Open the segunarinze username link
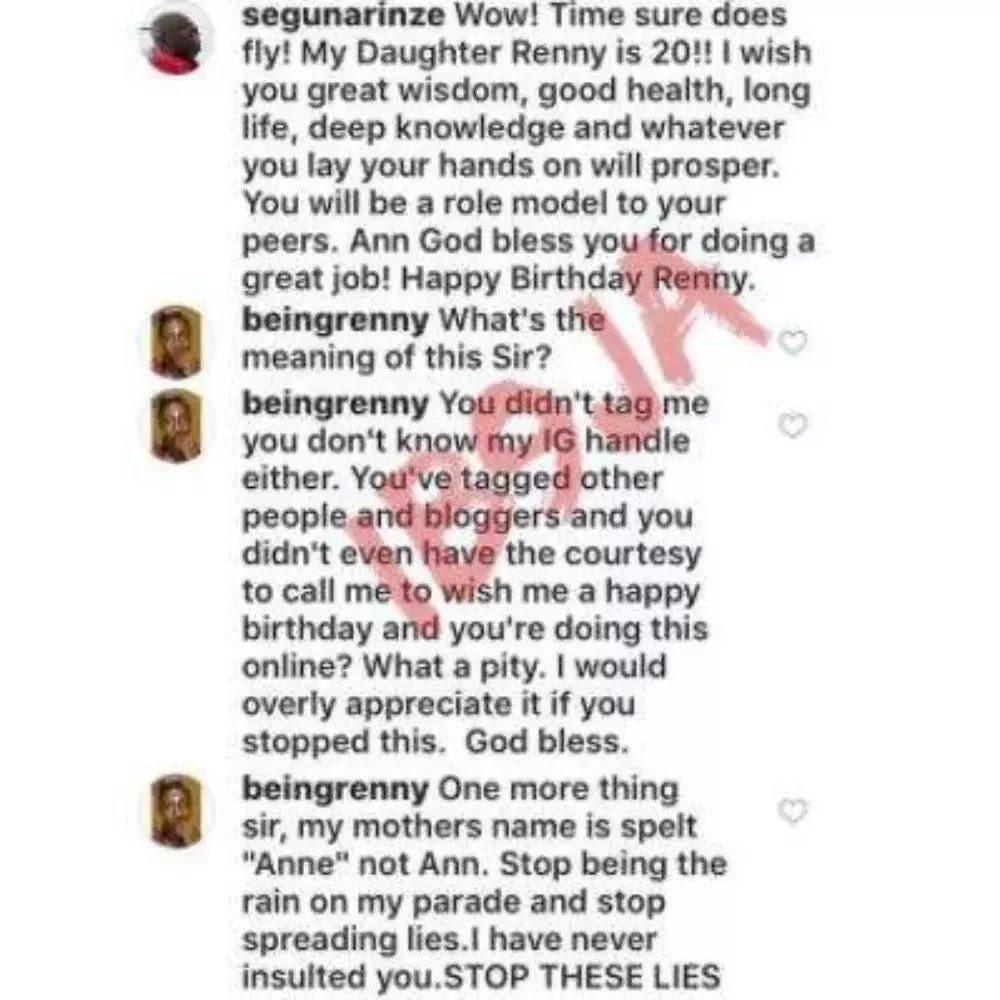 pyautogui.click(x=343, y=16)
